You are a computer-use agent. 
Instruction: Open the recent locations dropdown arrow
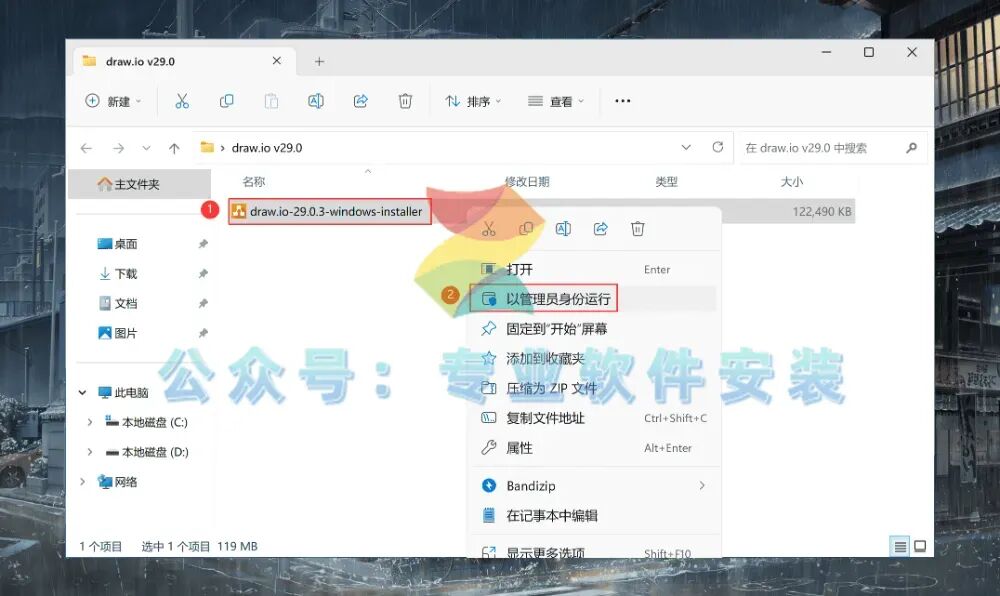pos(146,148)
